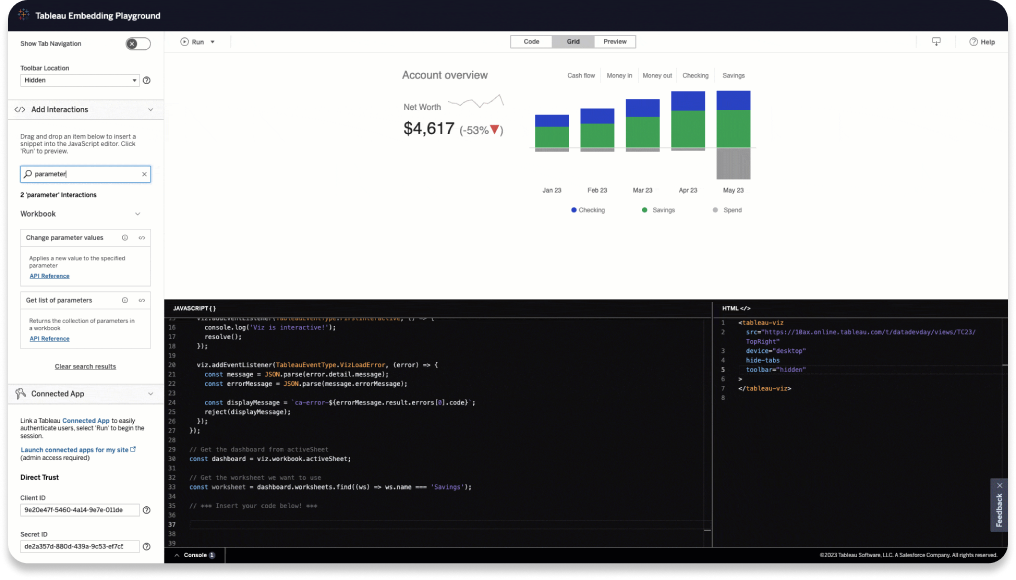The image size is (1016, 580).
Task: Collapse the Workbook interactions group
Action: (137, 214)
